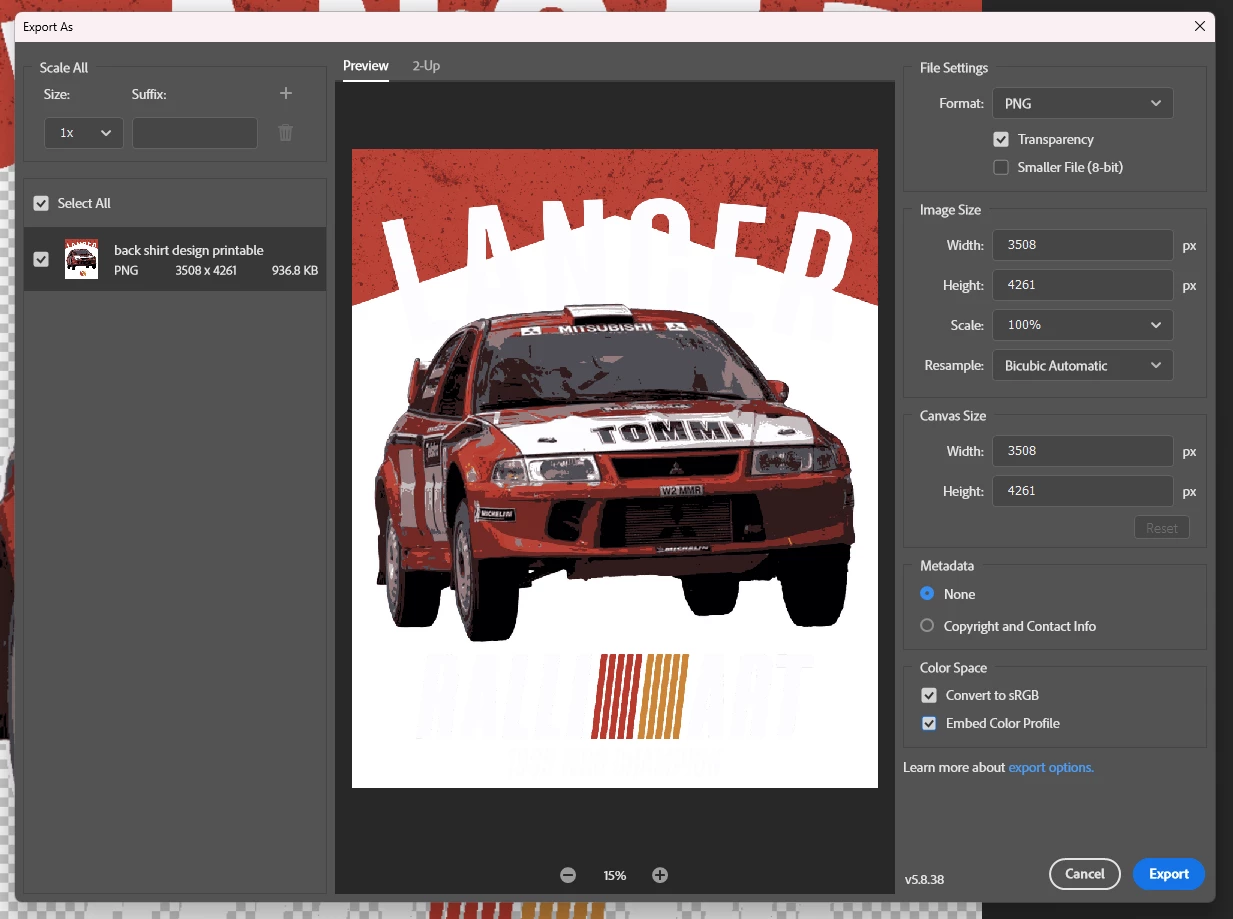The height and width of the screenshot is (919, 1233).
Task: Close the Export As dialog
Action: pos(1200,27)
